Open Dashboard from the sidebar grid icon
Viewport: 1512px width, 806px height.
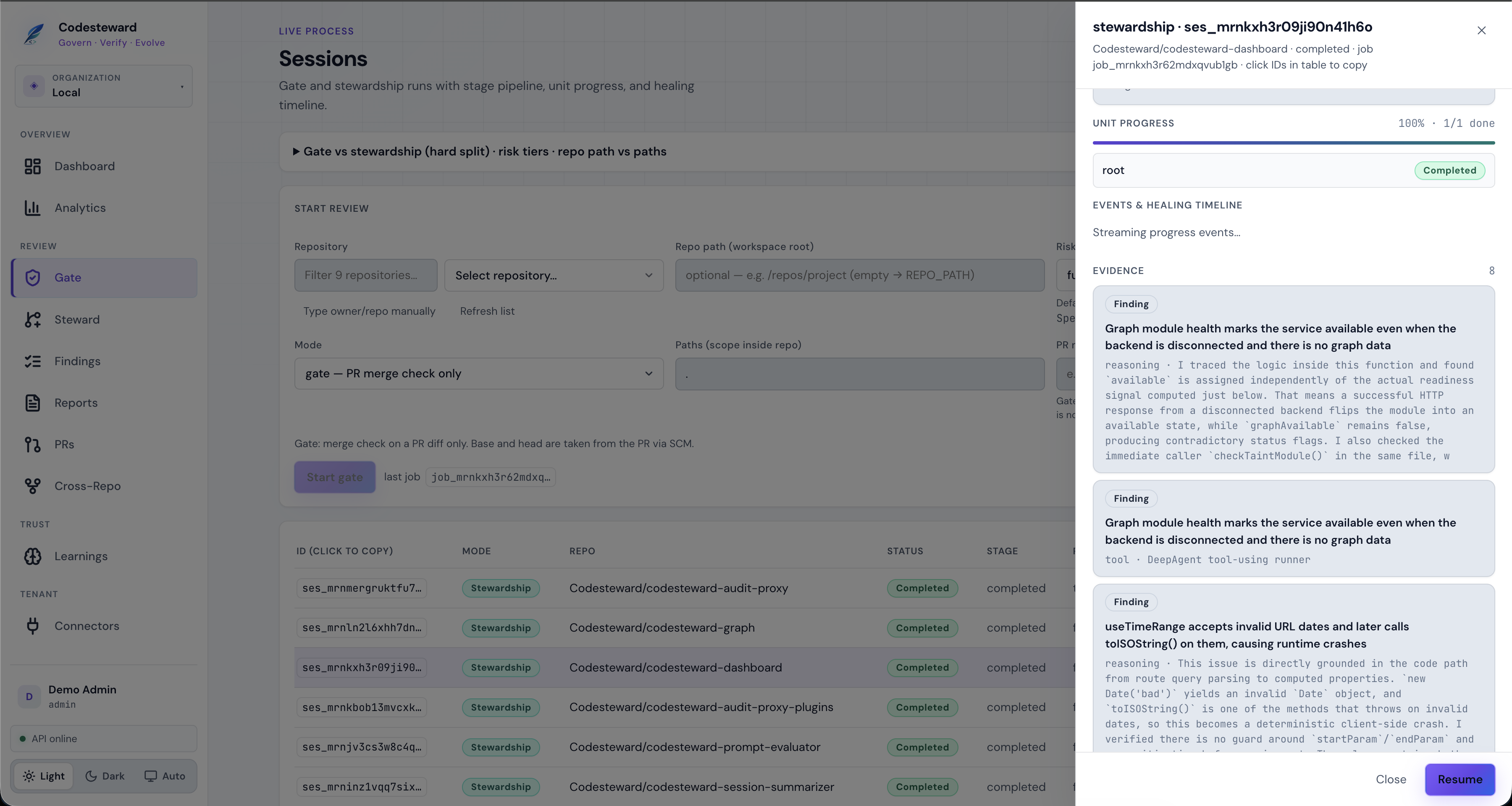[33, 166]
